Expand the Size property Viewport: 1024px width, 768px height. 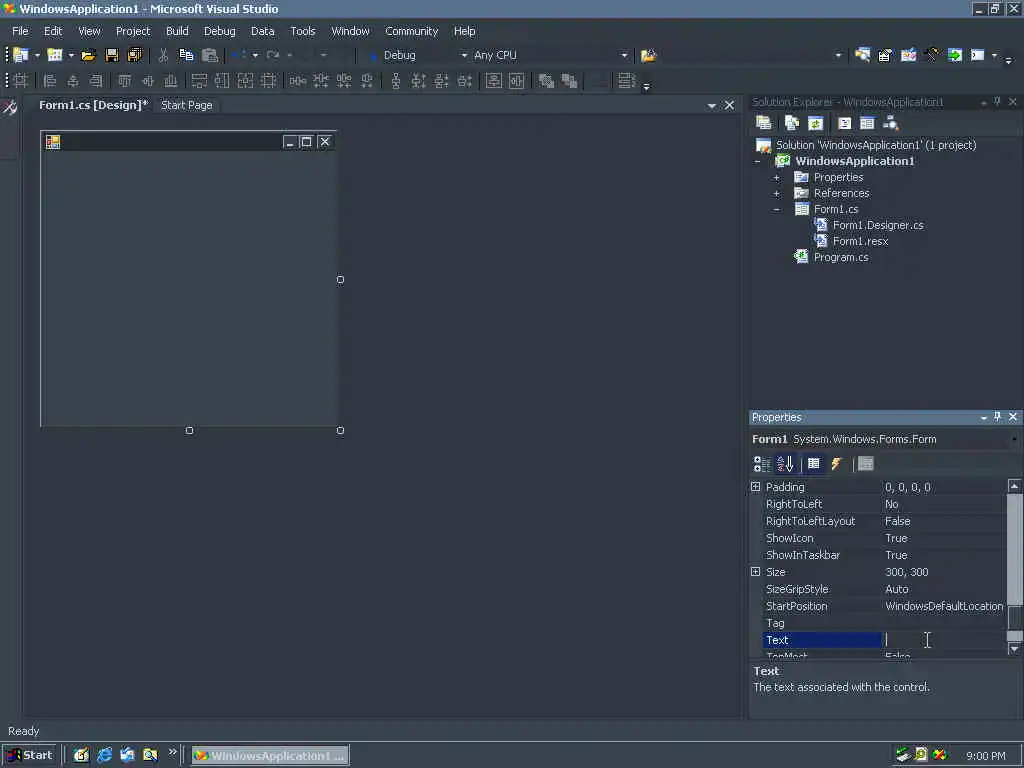tap(756, 571)
